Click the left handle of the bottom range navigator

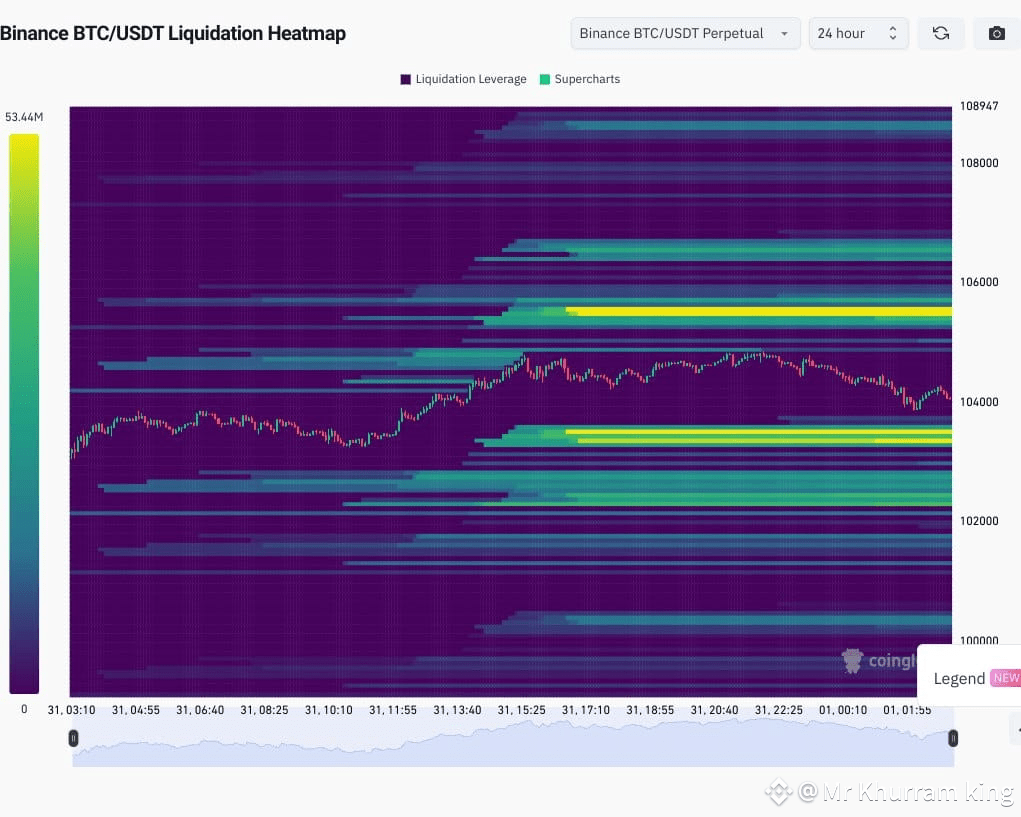[73, 738]
